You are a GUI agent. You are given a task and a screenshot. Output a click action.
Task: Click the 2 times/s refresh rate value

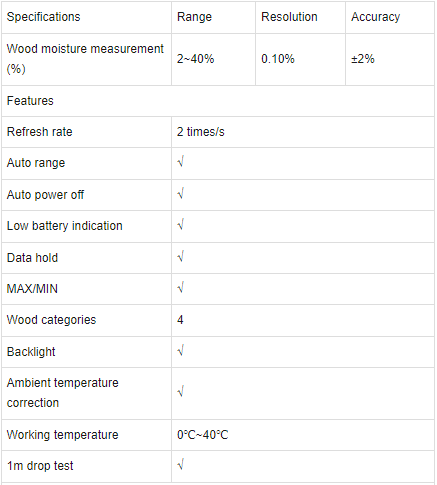pos(201,132)
